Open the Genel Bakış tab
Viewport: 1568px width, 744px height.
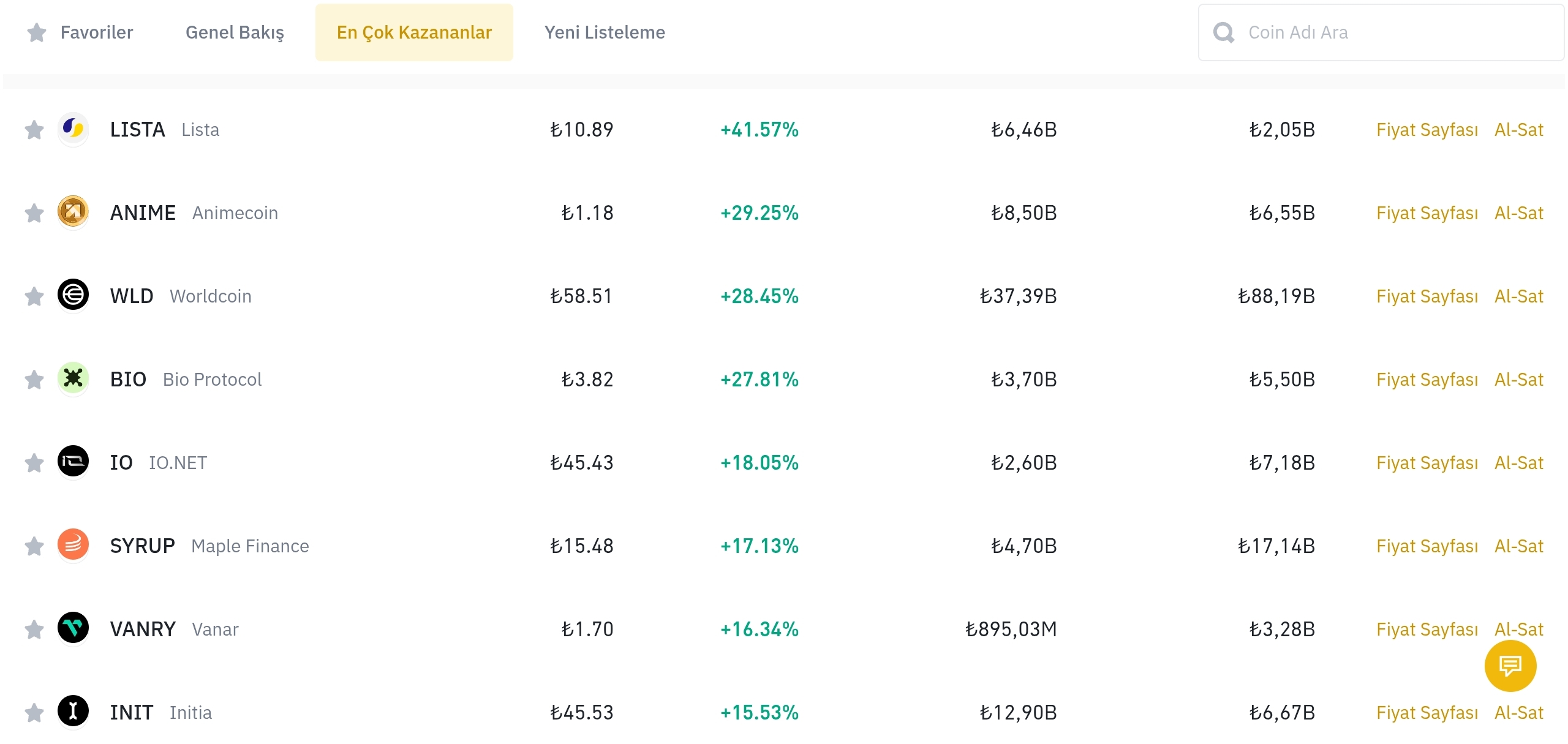(235, 32)
